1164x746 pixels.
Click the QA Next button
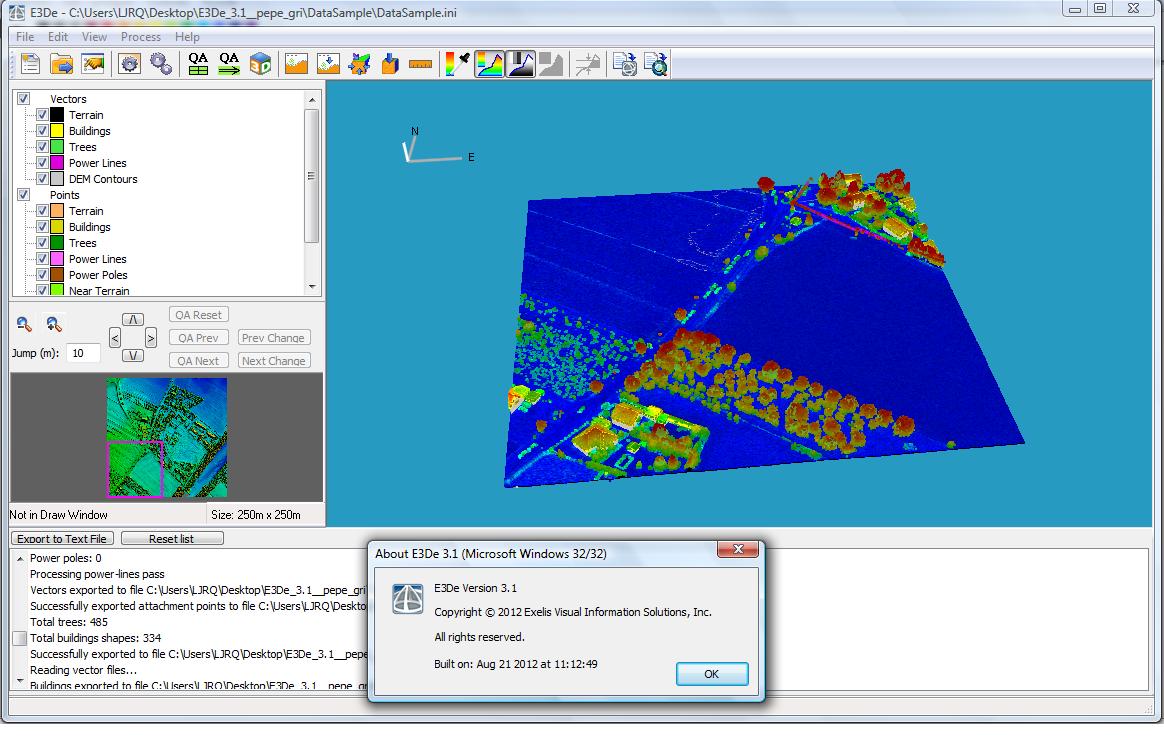199,361
